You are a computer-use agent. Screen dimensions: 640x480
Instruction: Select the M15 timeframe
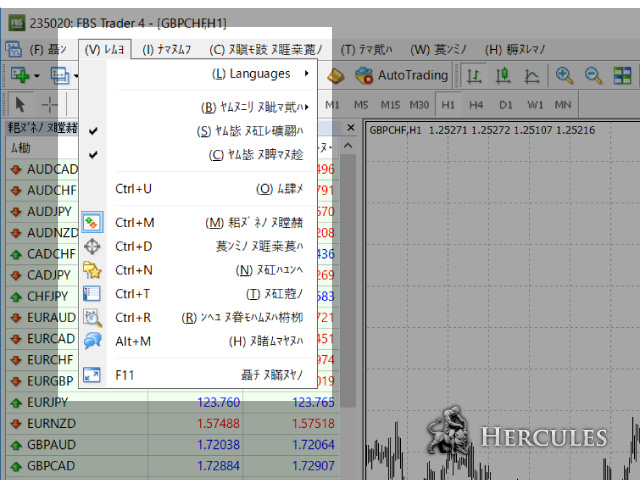[x=390, y=105]
